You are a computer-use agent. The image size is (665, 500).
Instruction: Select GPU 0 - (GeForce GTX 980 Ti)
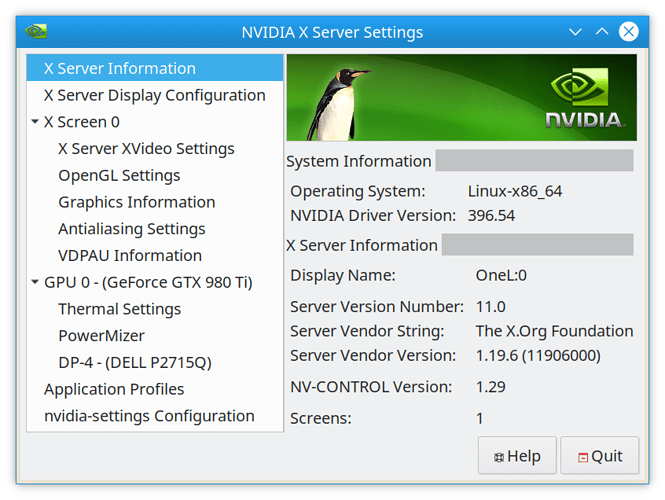tap(148, 282)
